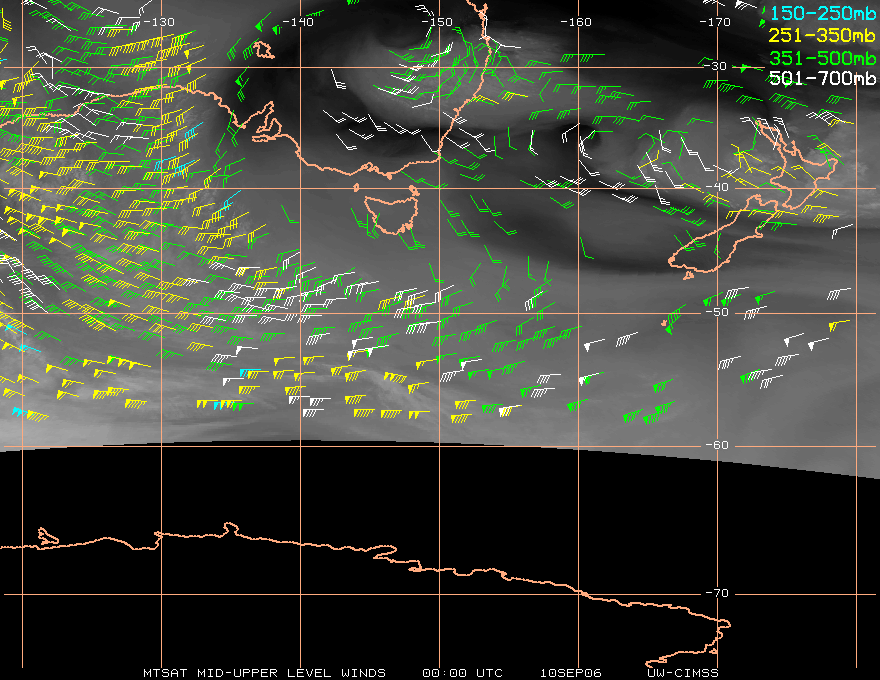880x680 pixels.
Task: Click the yellow 251-350mb legend entry
Action: (822, 35)
